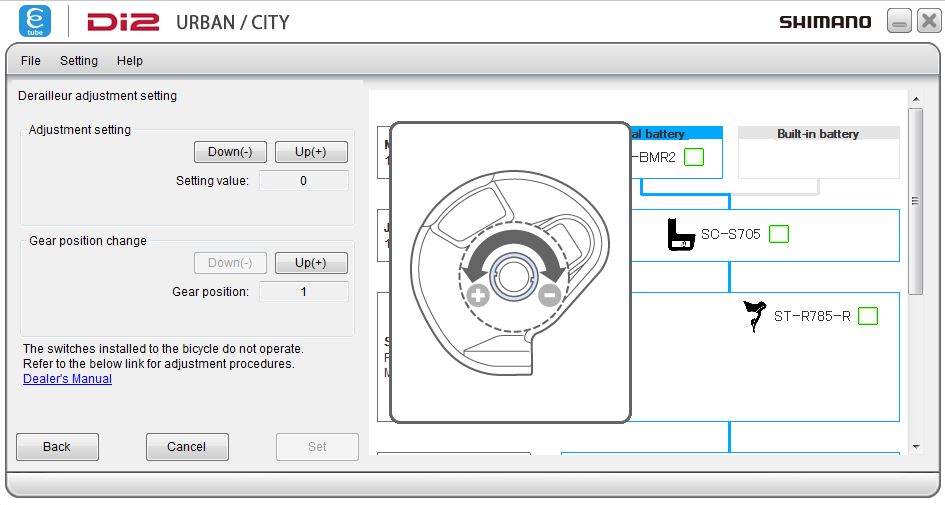Click the scrollbar down arrow
The image size is (945, 505).
click(916, 447)
